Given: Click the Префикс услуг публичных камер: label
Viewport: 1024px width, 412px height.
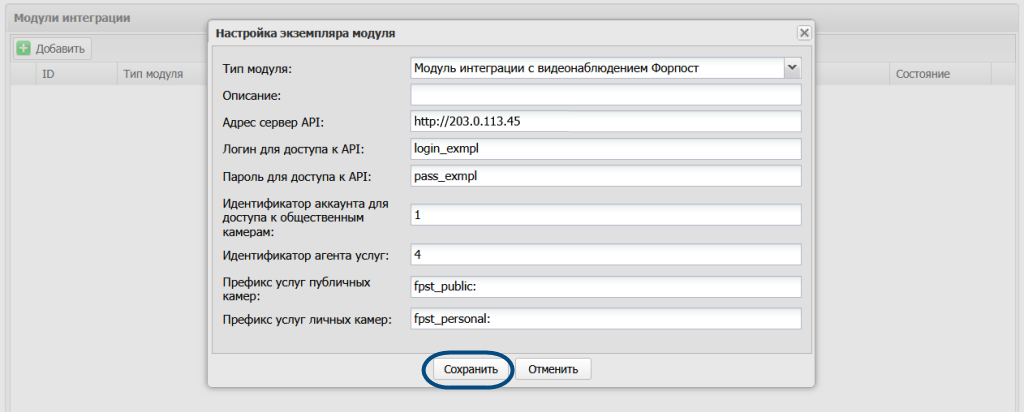Looking at the screenshot, I should (x=296, y=288).
